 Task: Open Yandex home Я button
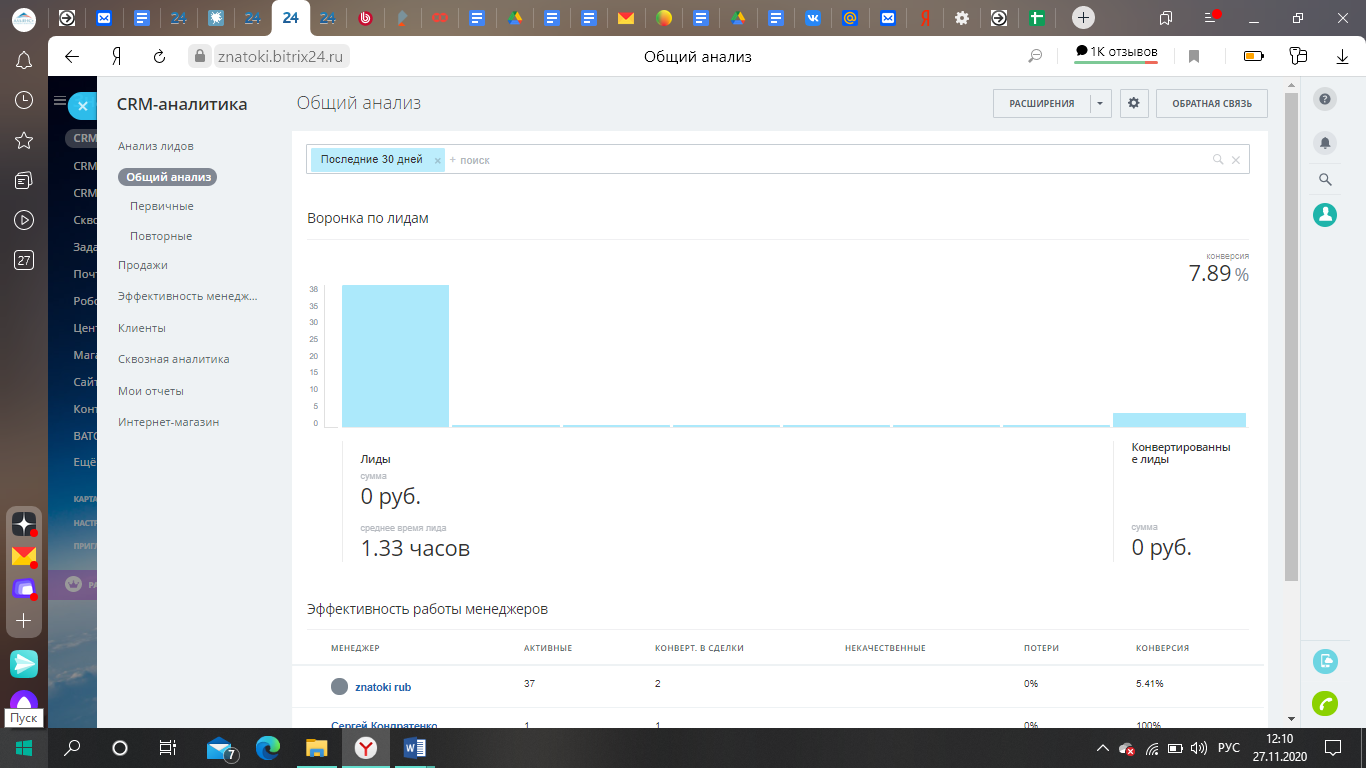pyautogui.click(x=116, y=57)
